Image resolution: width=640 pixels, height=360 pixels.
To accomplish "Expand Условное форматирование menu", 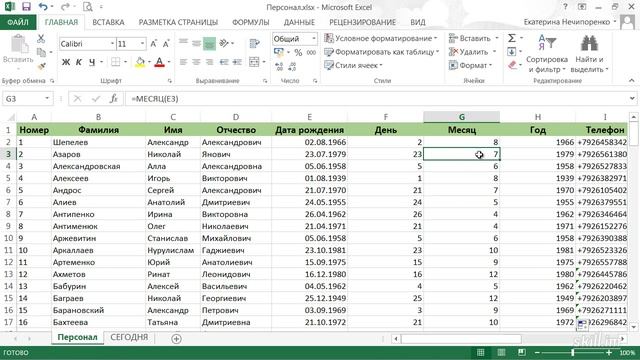I will point(380,38).
